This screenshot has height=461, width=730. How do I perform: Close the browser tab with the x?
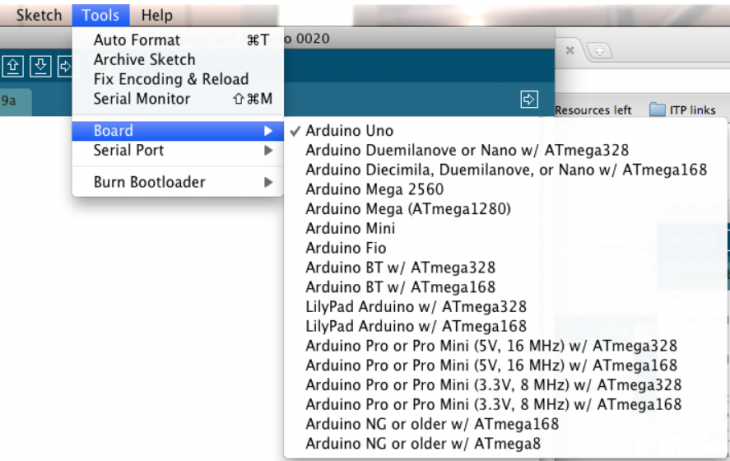(x=569, y=49)
